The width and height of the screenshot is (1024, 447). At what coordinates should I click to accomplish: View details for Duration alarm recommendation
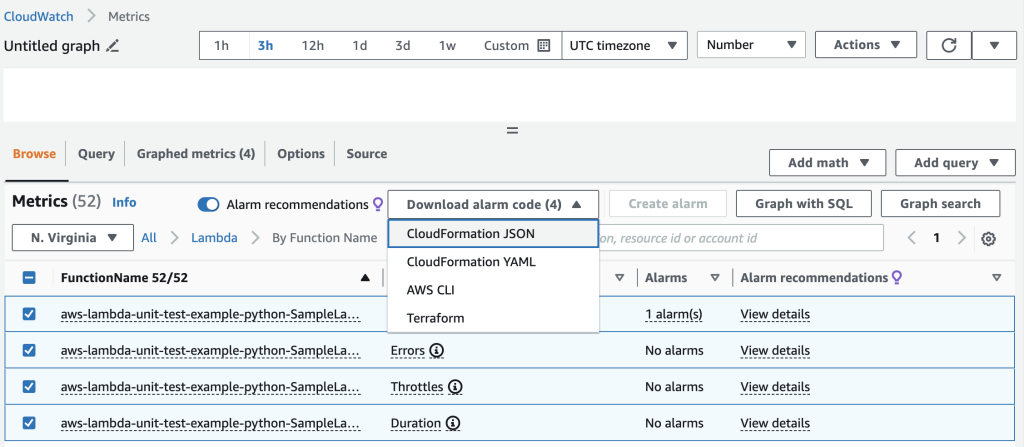(775, 423)
